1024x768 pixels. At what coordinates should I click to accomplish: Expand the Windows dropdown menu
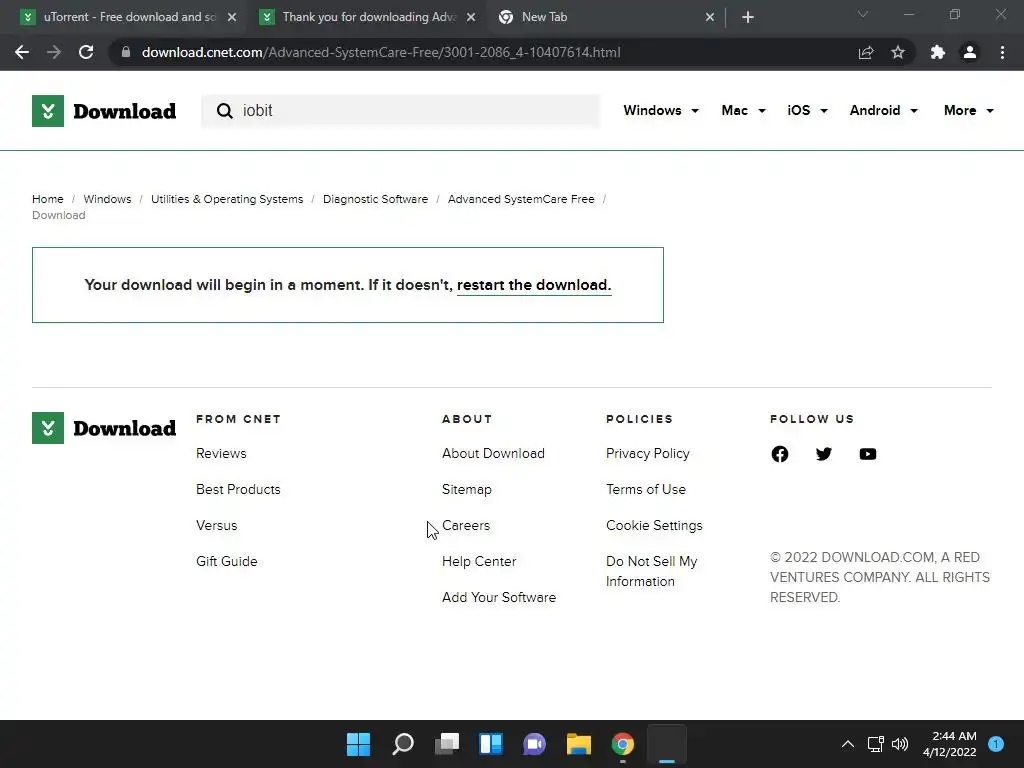(x=661, y=110)
